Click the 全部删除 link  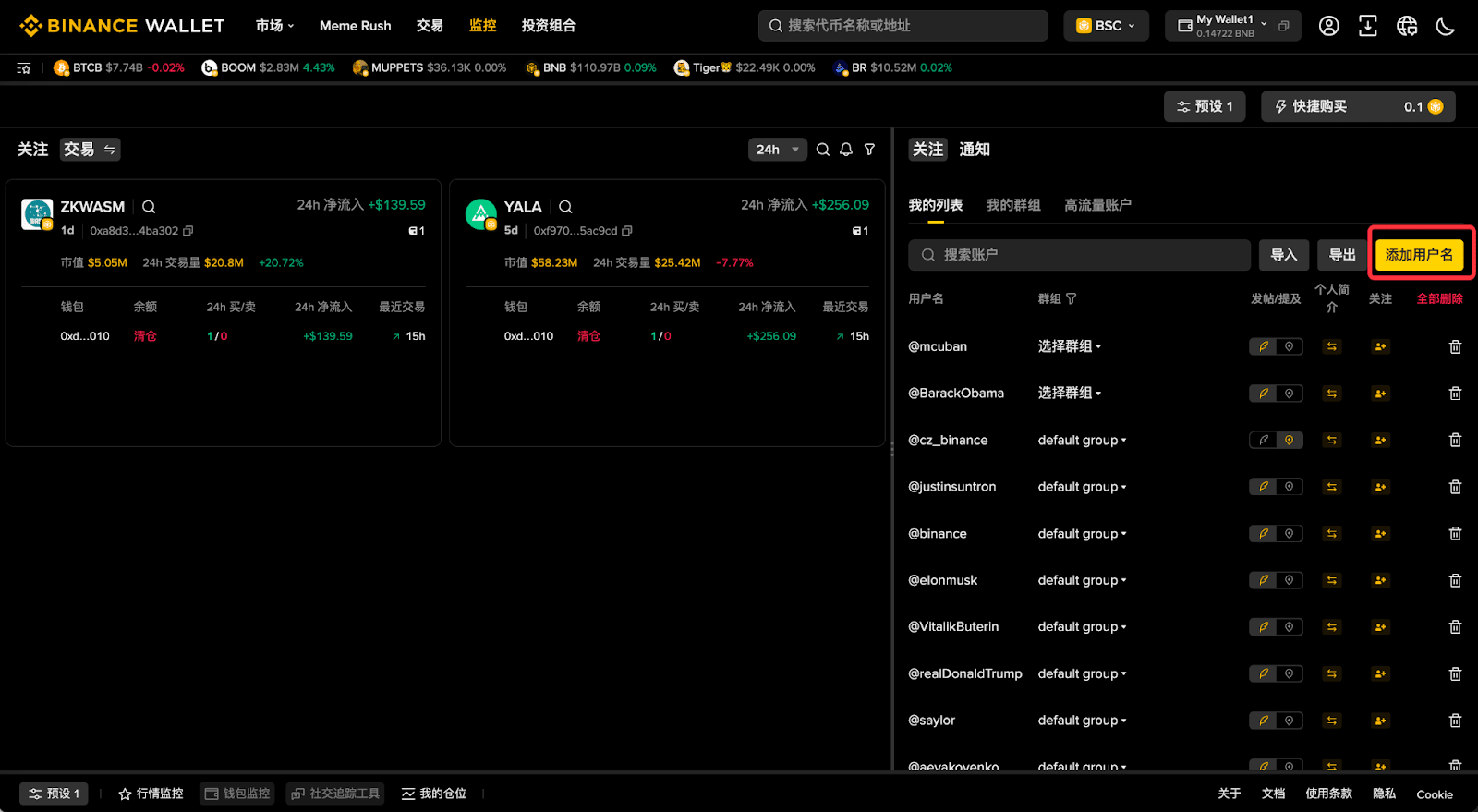[x=1439, y=298]
